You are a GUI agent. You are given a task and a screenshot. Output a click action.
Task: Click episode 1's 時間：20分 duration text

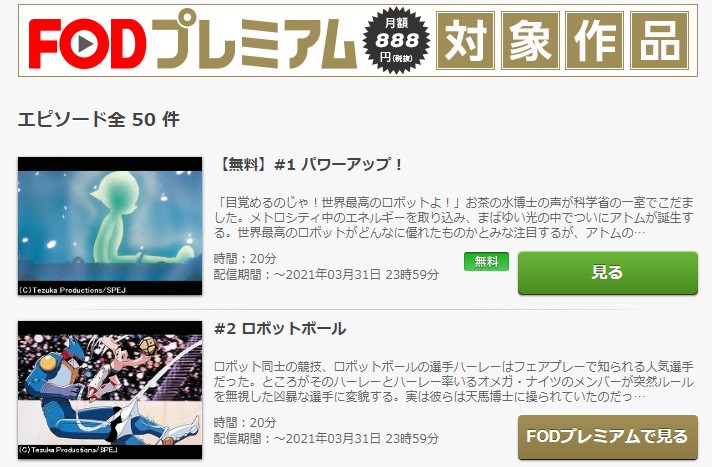pos(245,258)
